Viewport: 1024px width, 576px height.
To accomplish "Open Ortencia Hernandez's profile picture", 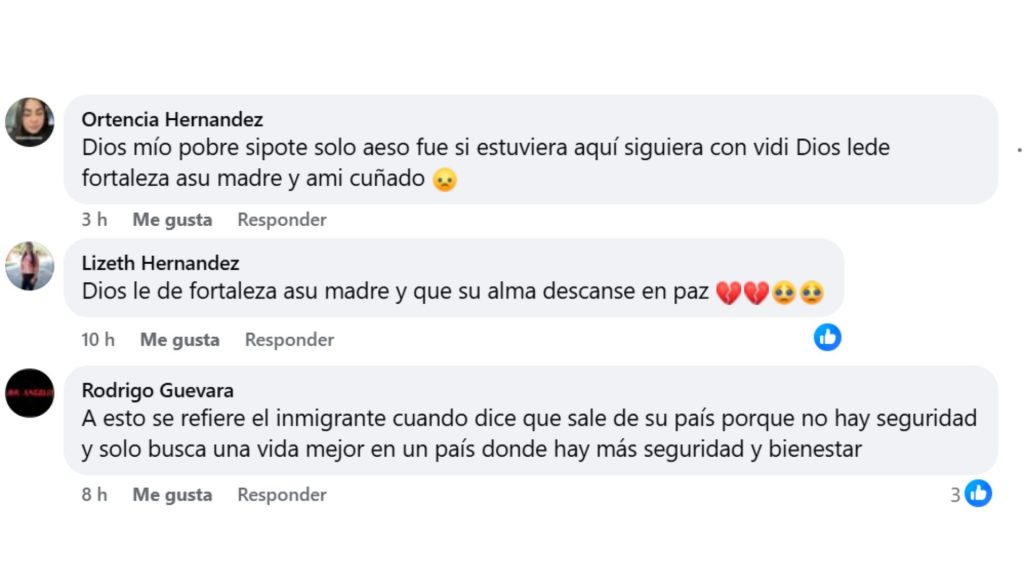I will 29,122.
